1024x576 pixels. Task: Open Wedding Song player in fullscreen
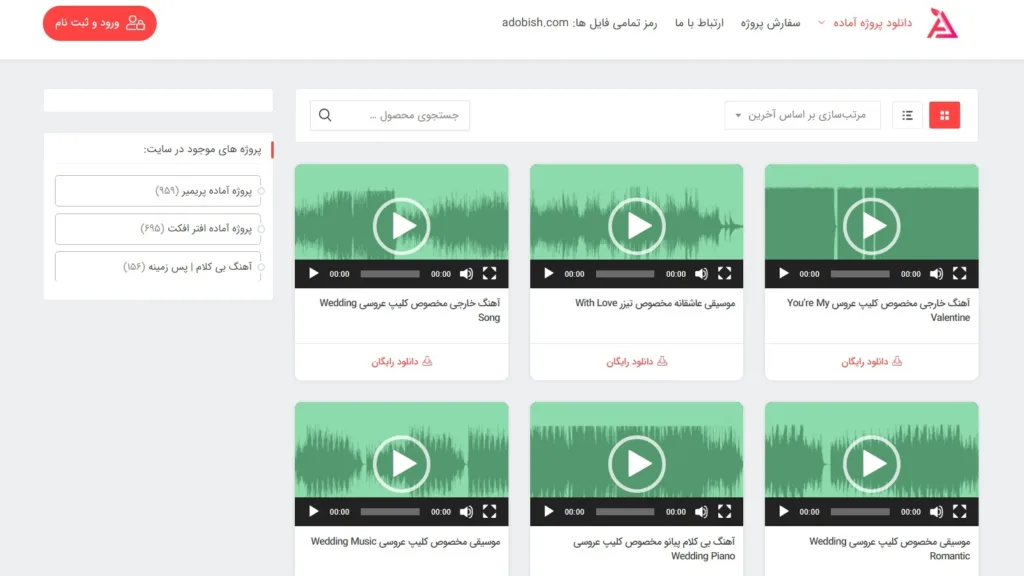[x=490, y=274]
